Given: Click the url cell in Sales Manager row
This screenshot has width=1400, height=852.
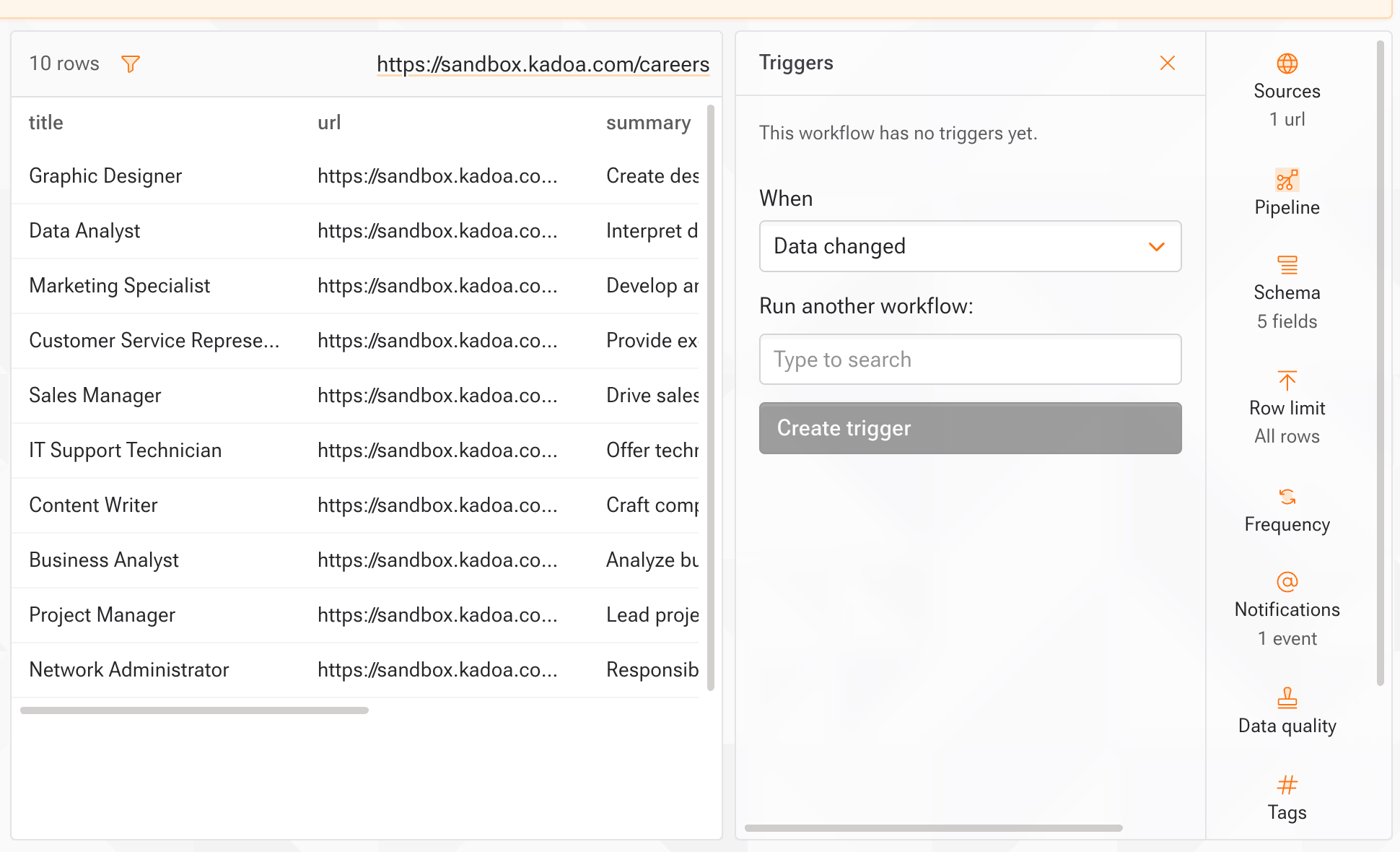Looking at the screenshot, I should click(x=437, y=396).
